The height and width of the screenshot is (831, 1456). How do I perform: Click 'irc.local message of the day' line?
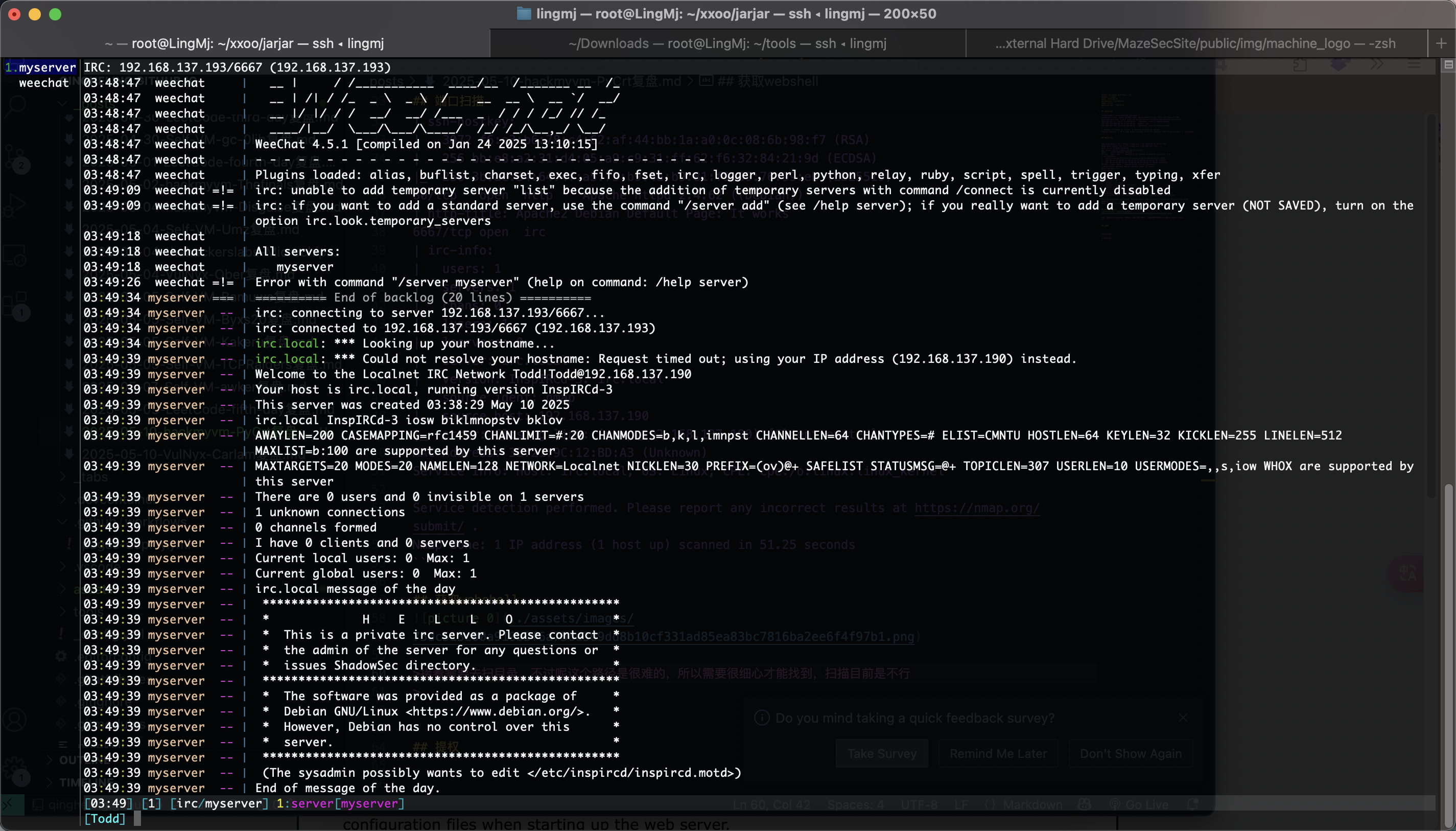tap(355, 588)
